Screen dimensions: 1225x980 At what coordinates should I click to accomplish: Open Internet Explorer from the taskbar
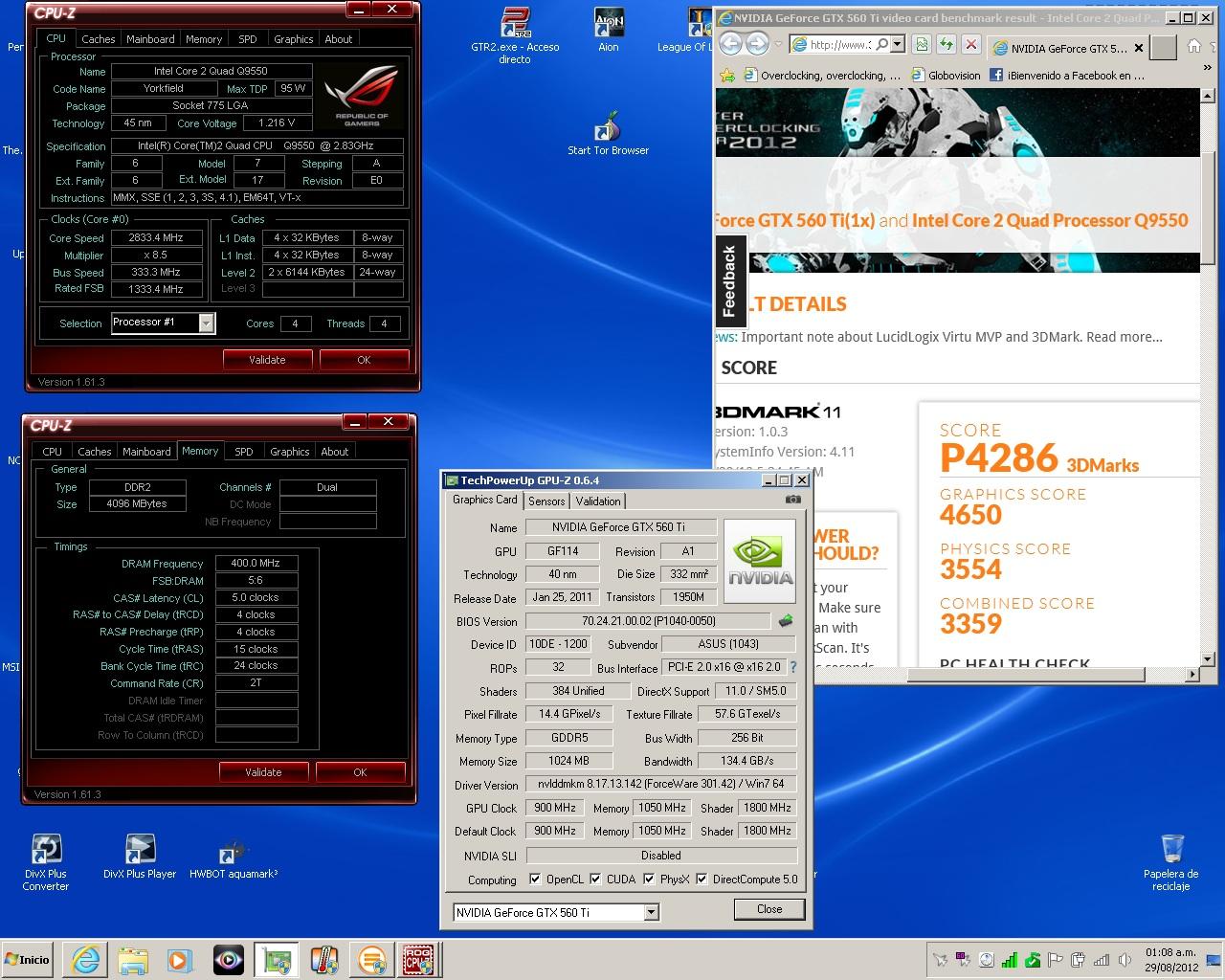click(83, 959)
